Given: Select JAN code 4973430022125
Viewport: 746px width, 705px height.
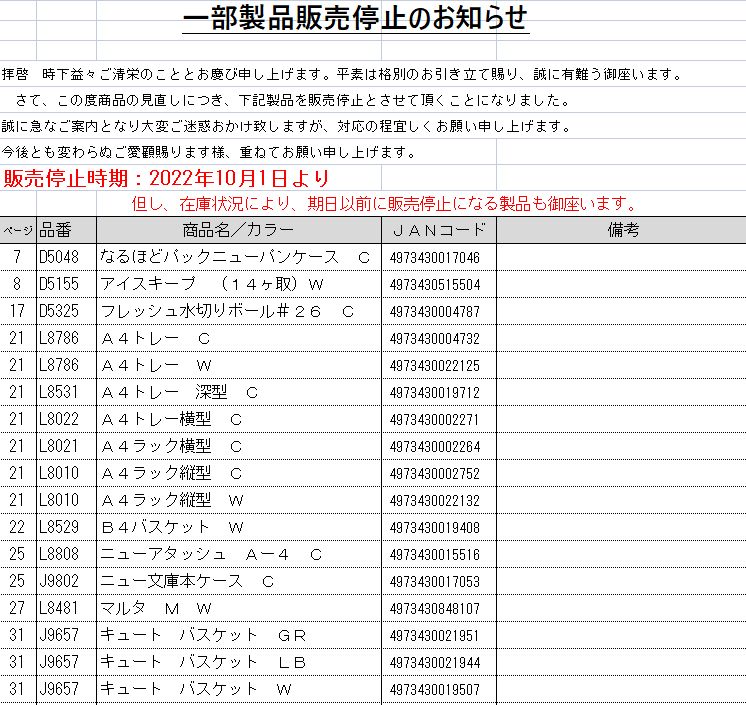Looking at the screenshot, I should (435, 366).
